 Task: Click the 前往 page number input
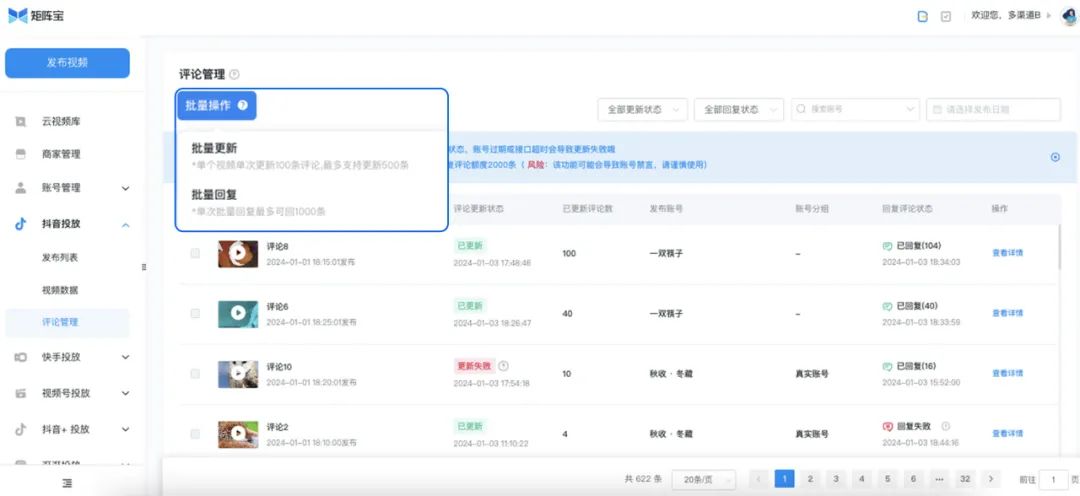point(1053,479)
